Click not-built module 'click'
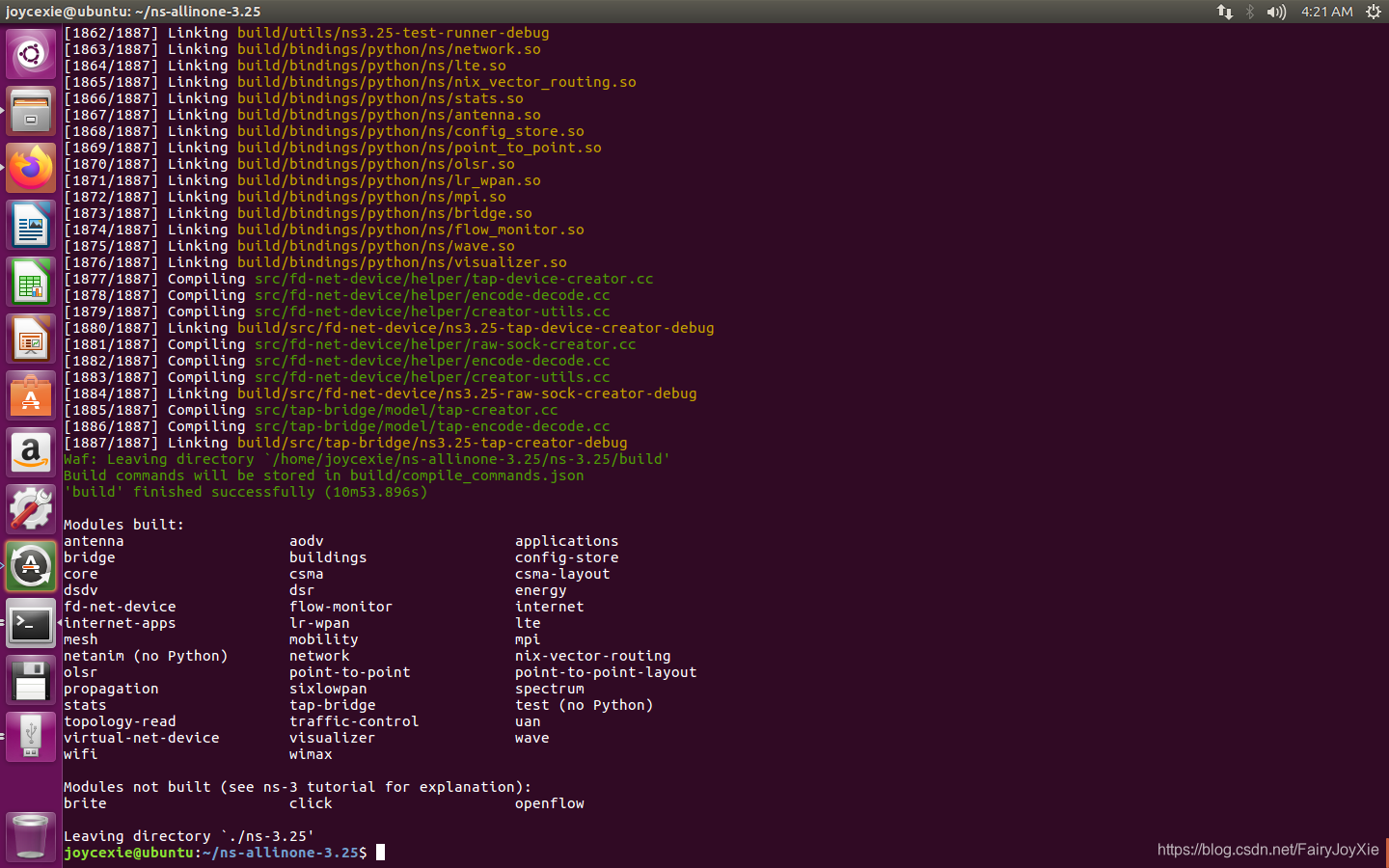 coord(311,803)
